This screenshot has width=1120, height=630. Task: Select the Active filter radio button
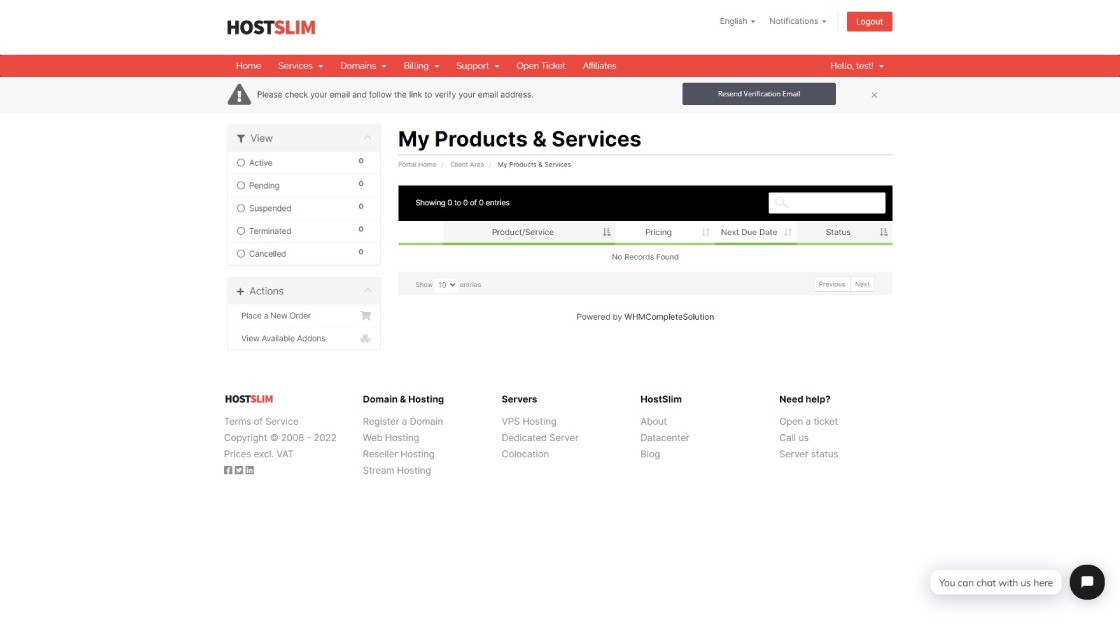(240, 162)
